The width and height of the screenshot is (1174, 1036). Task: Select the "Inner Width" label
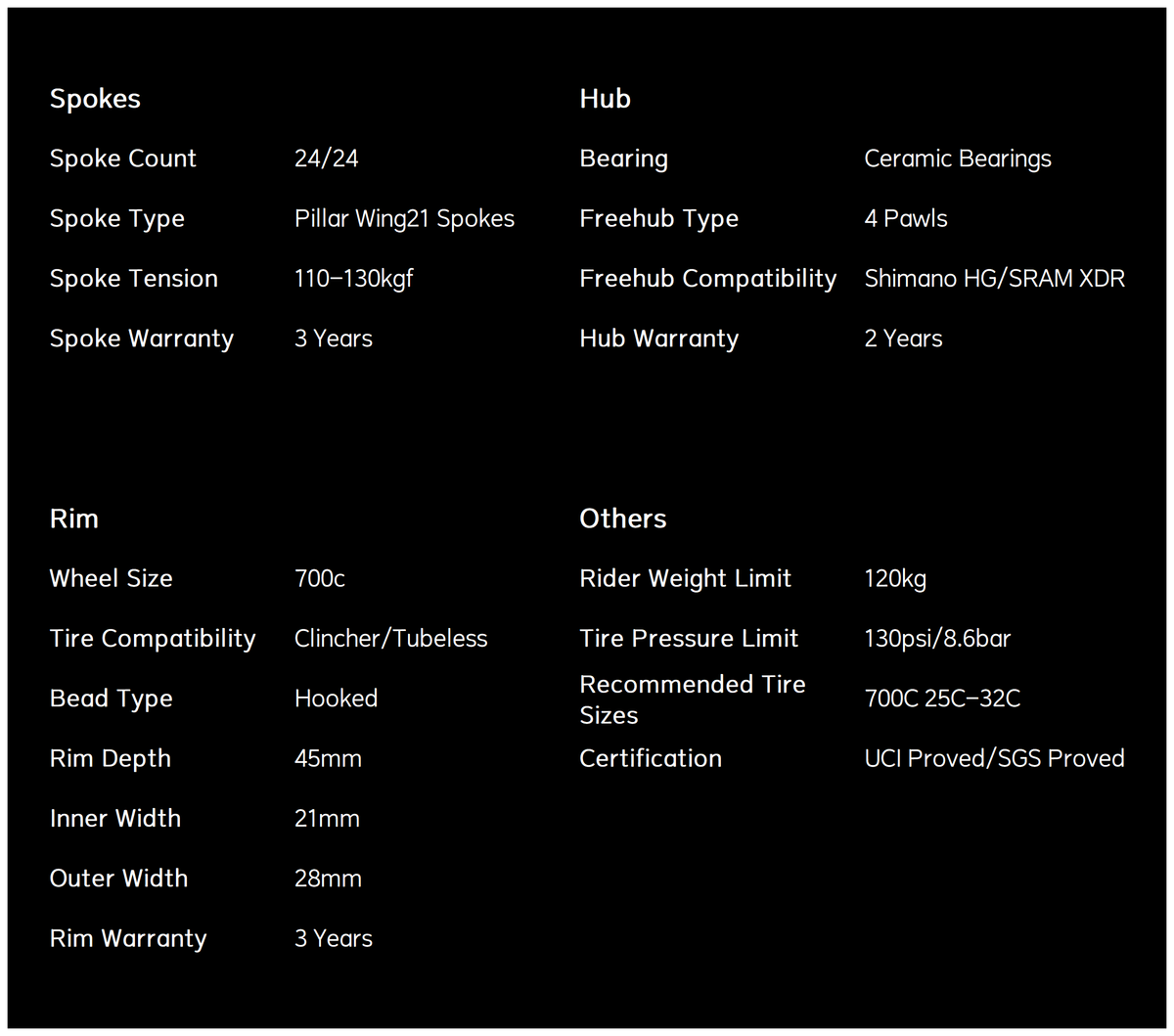[115, 818]
